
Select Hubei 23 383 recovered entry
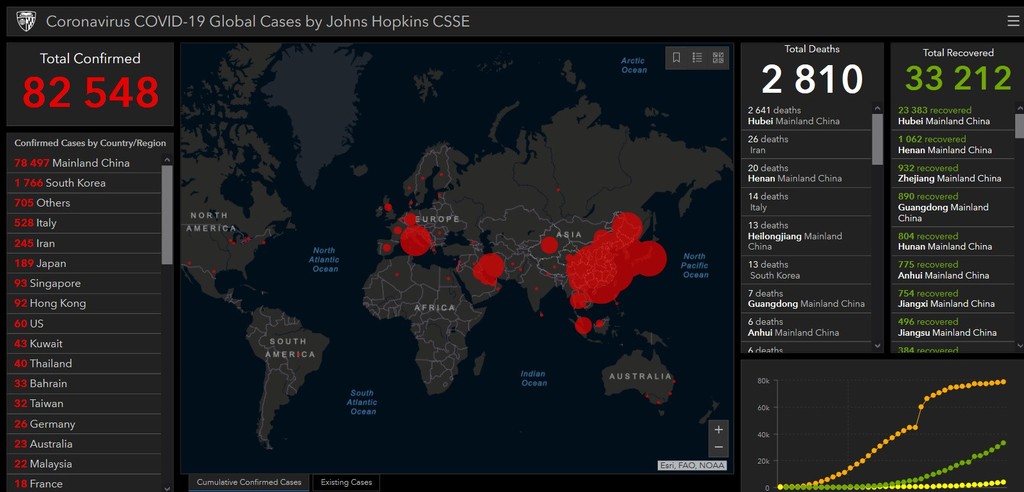click(953, 116)
